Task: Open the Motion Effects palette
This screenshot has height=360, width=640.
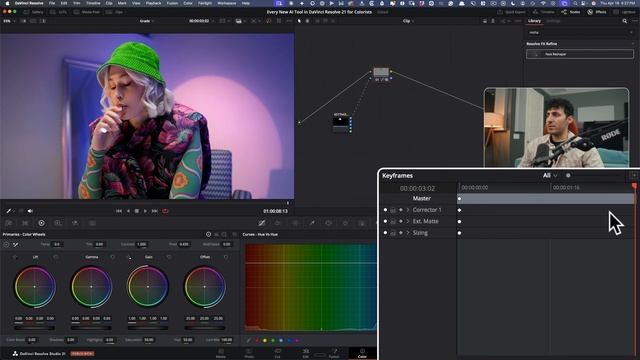Action: pos(92,223)
